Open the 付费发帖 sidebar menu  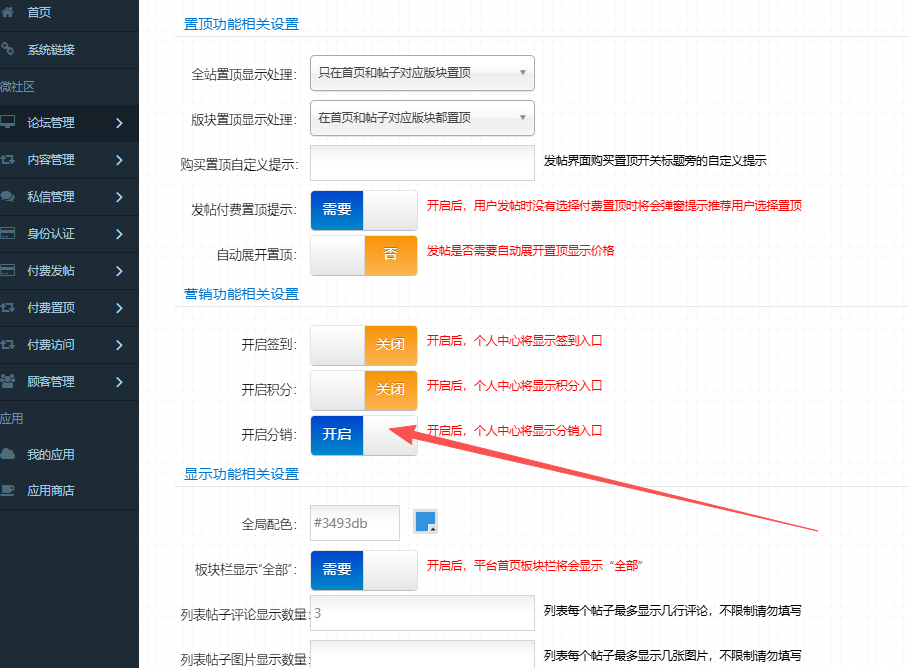62,271
